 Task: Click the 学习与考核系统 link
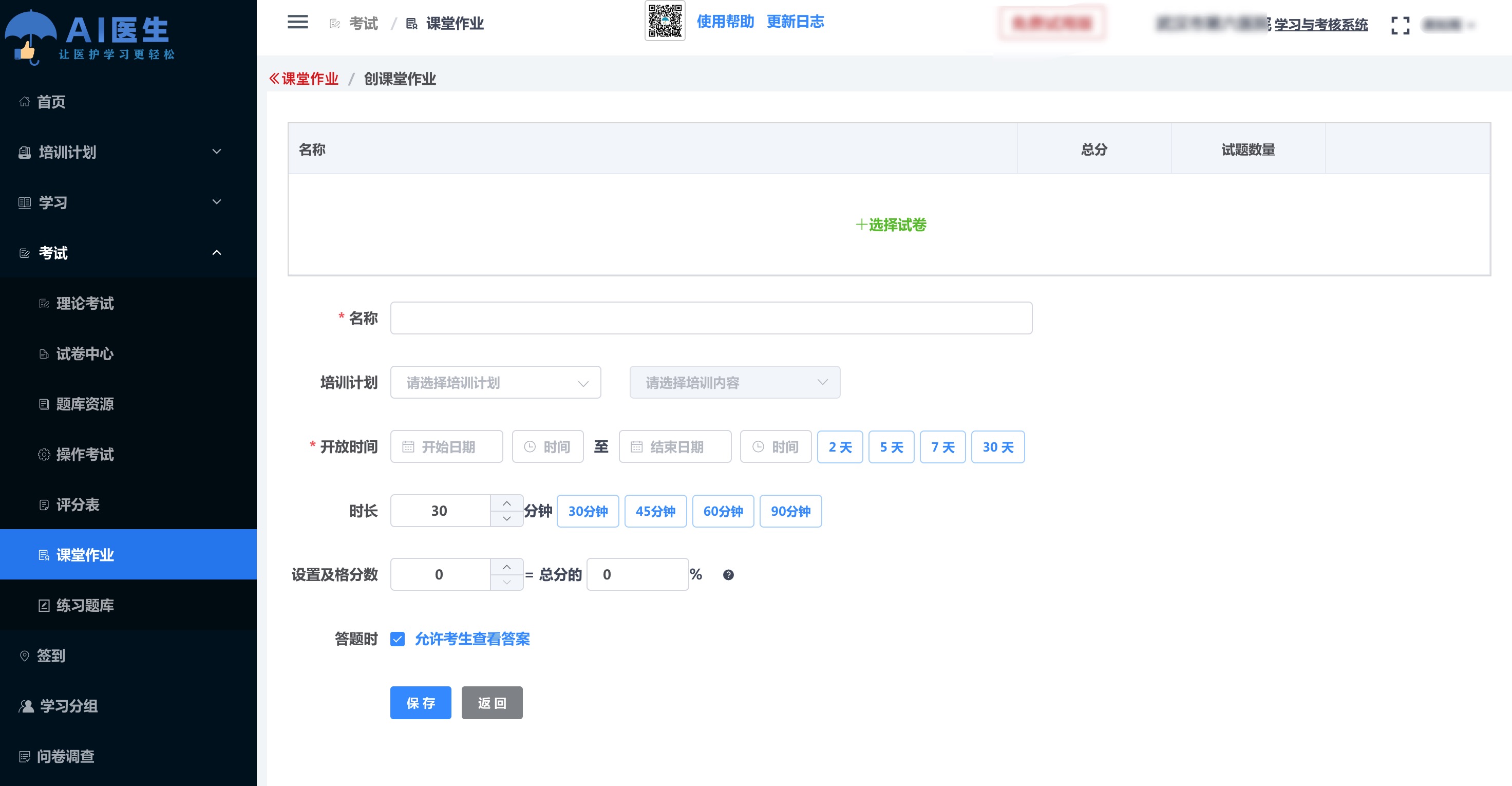coord(1320,25)
